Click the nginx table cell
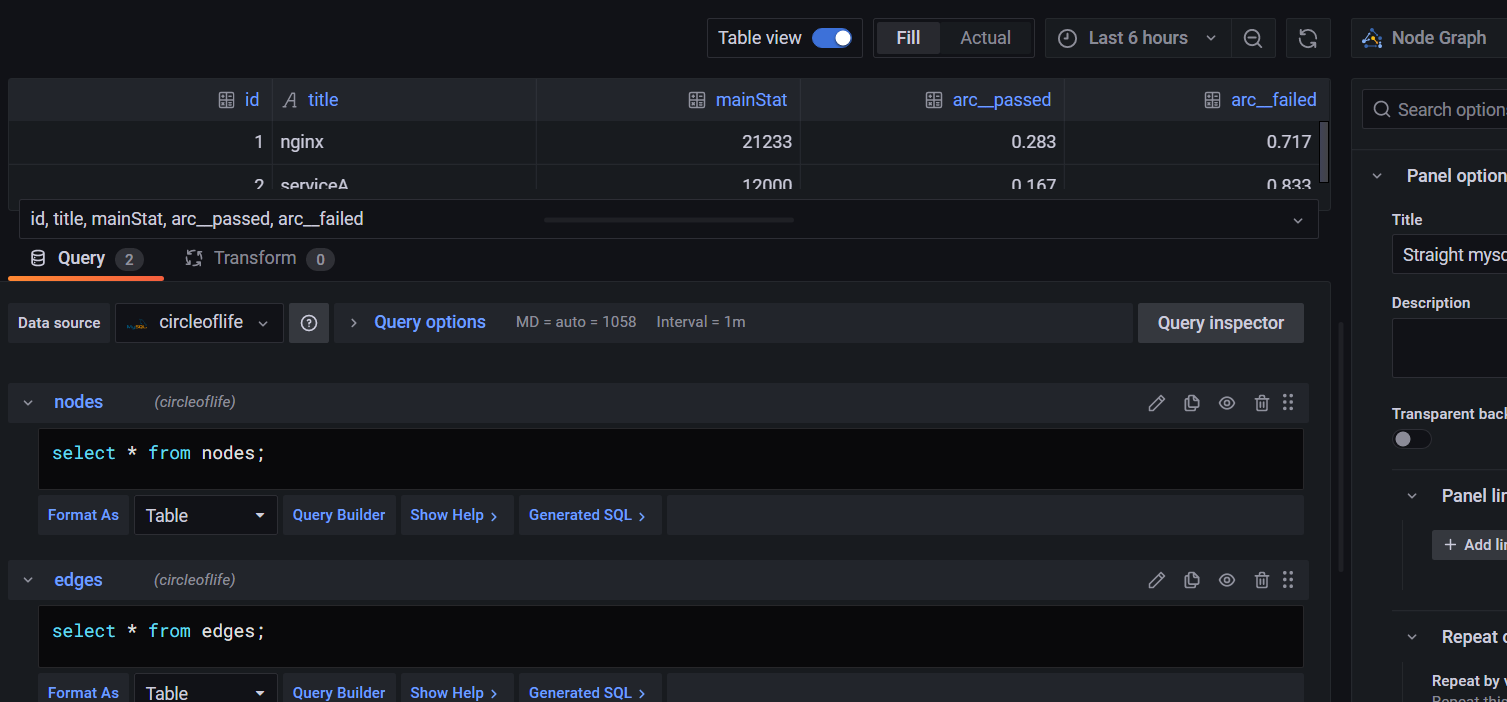This screenshot has width=1507, height=702. 404,142
